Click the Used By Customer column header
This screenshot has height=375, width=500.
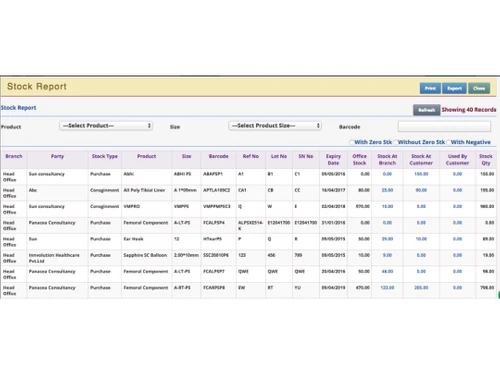coord(458,160)
